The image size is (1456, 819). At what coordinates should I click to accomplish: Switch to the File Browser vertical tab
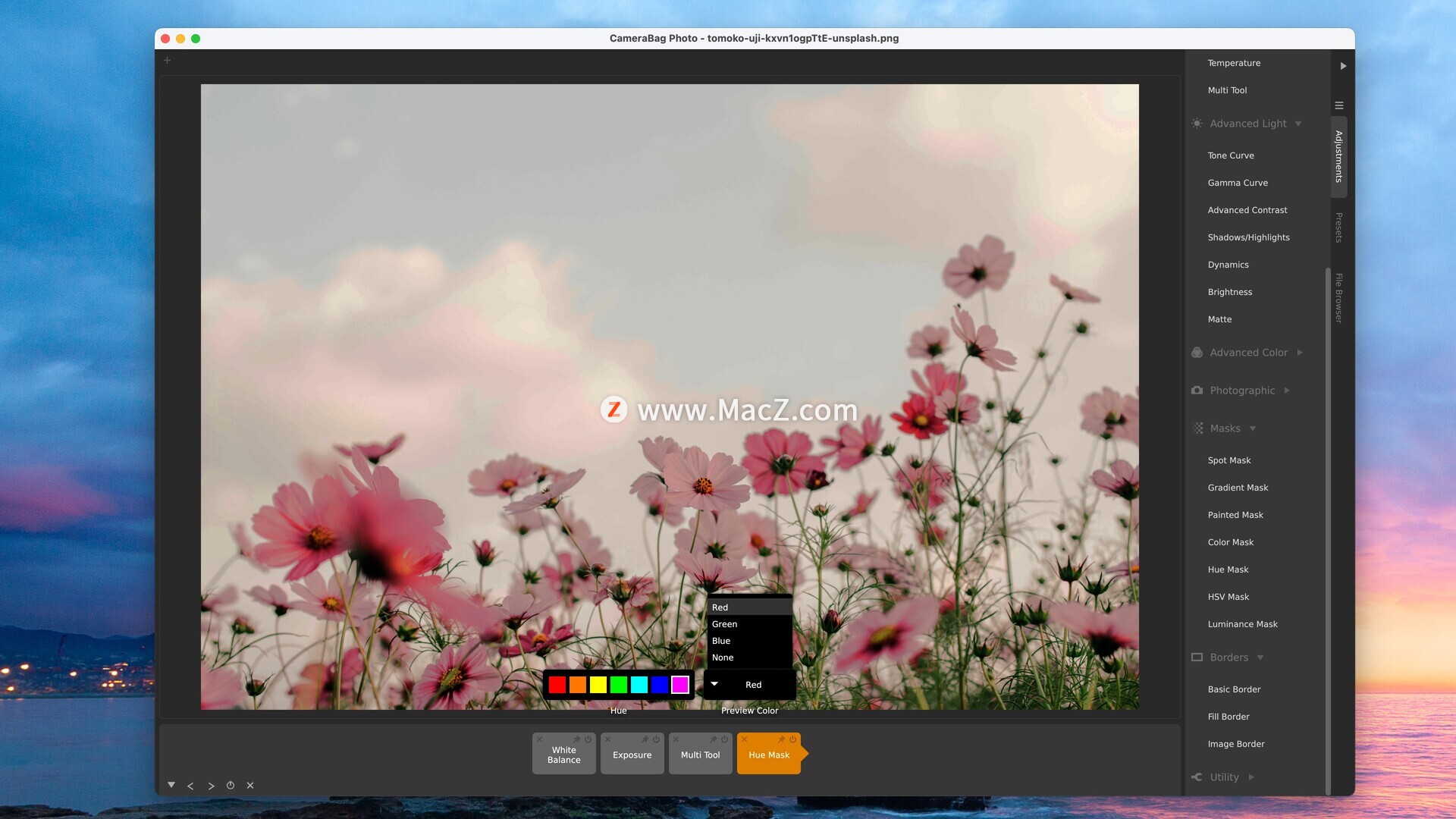click(1339, 298)
